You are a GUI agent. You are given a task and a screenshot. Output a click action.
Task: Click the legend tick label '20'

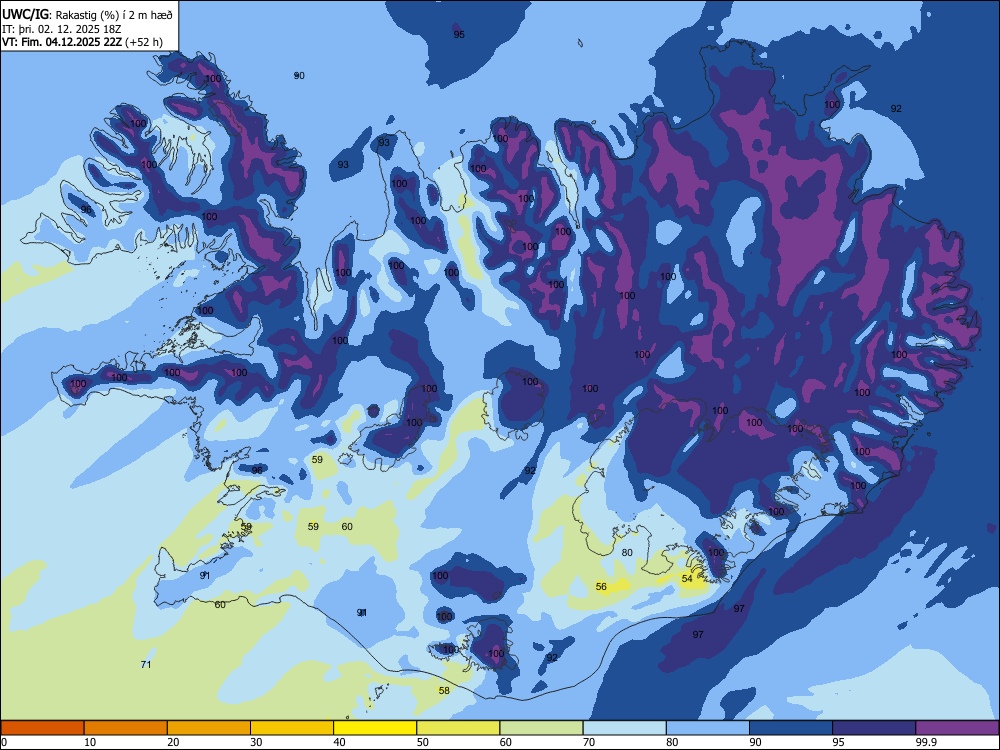pos(173,742)
